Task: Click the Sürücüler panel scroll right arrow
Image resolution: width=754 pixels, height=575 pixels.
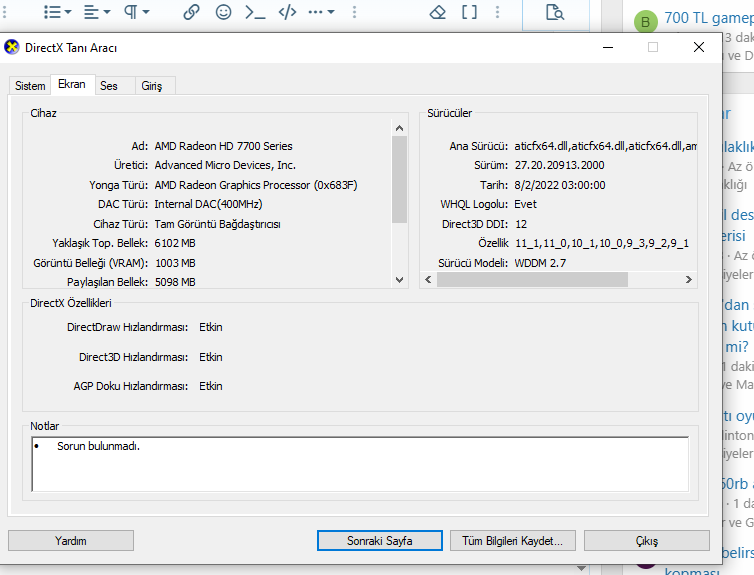Action: [x=689, y=279]
